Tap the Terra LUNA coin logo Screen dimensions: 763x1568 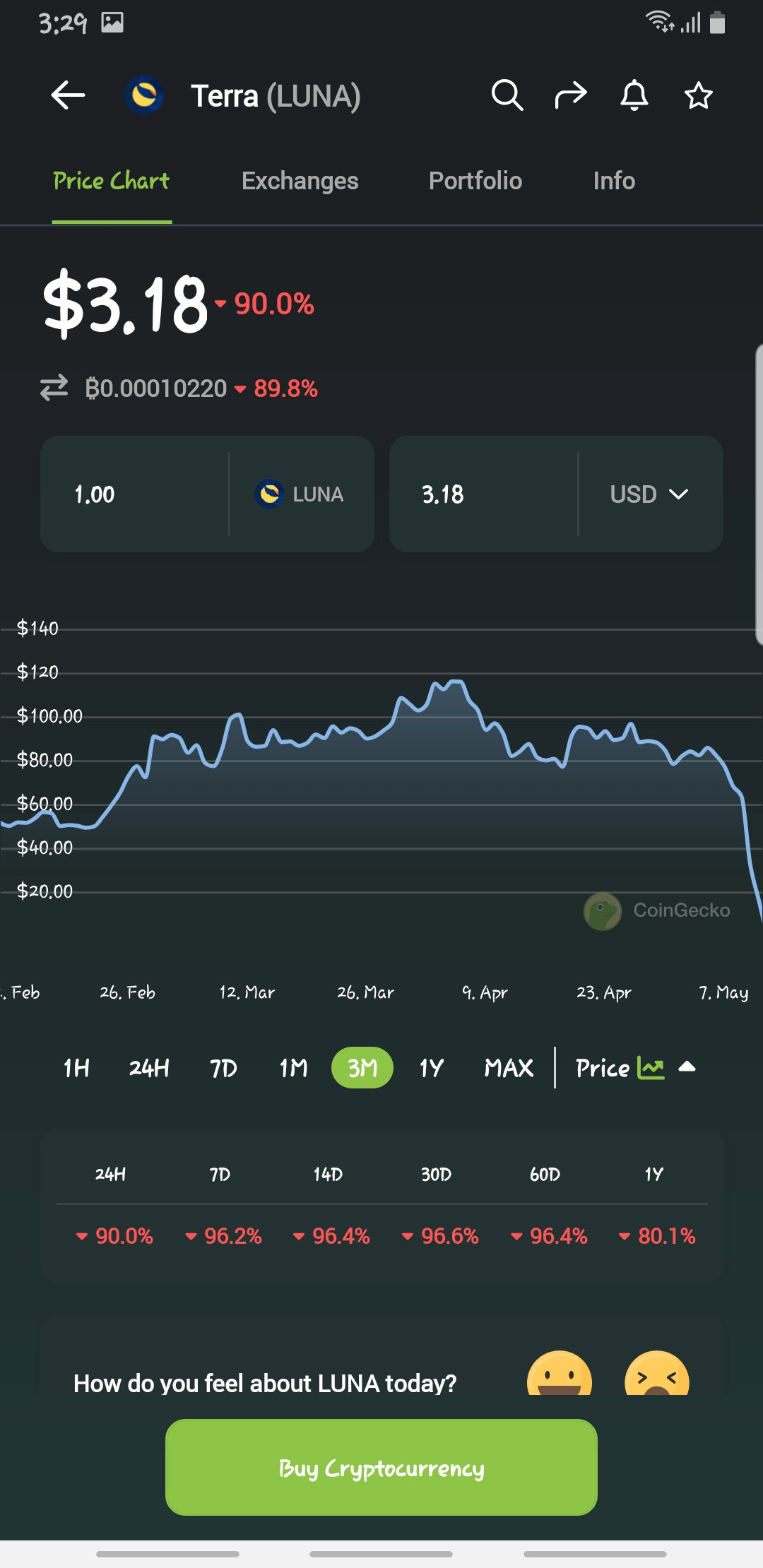(144, 95)
